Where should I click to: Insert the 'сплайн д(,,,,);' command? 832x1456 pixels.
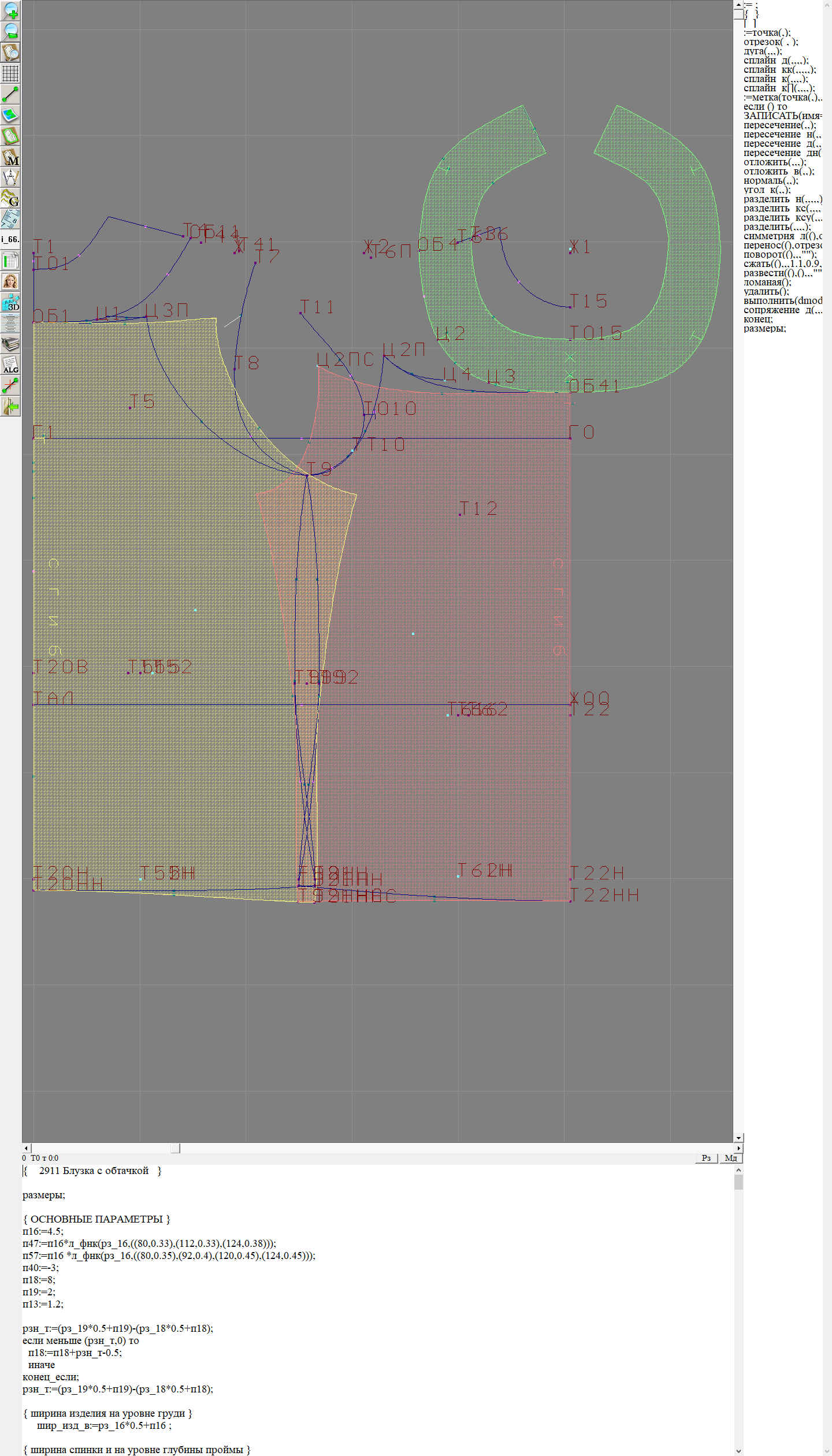(776, 60)
